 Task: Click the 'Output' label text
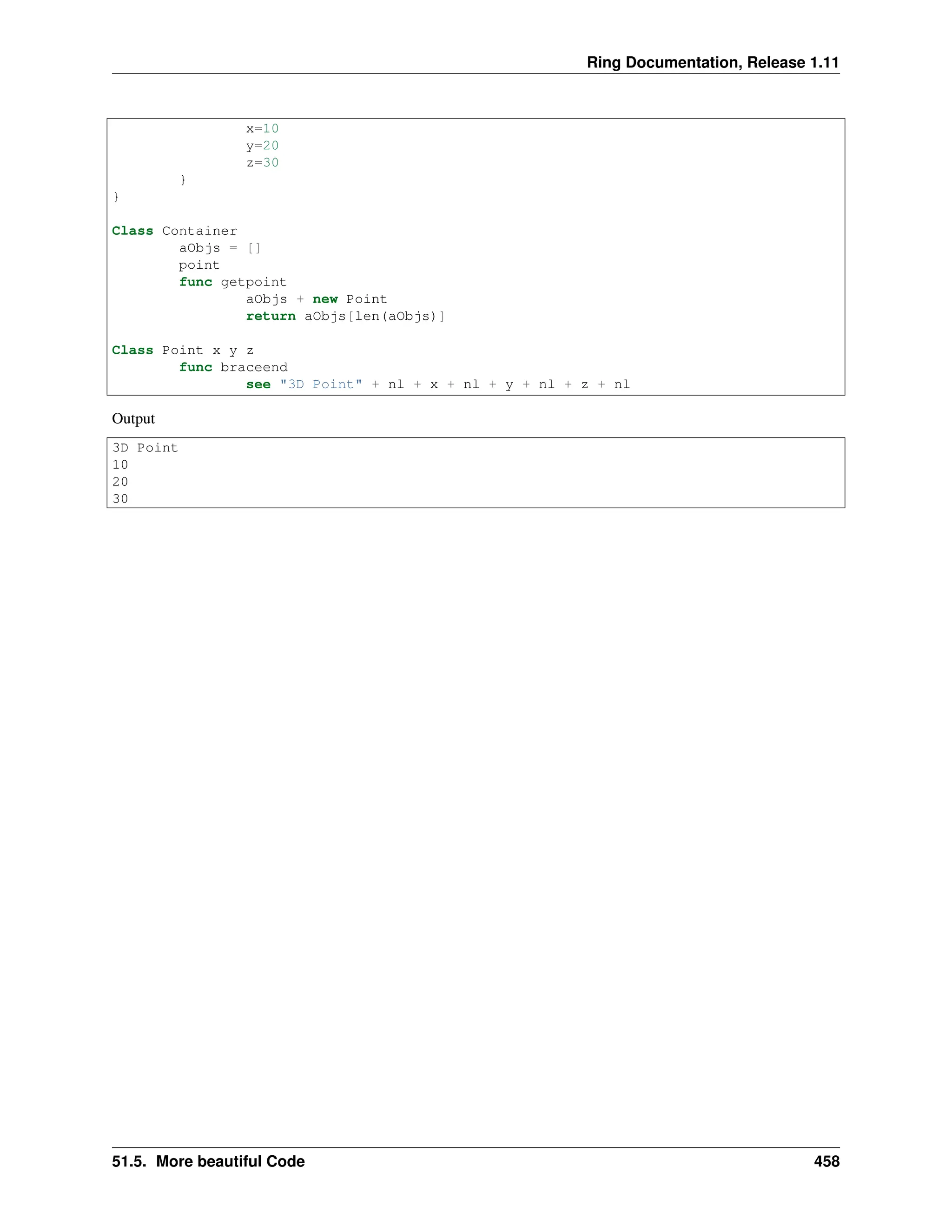click(x=133, y=418)
